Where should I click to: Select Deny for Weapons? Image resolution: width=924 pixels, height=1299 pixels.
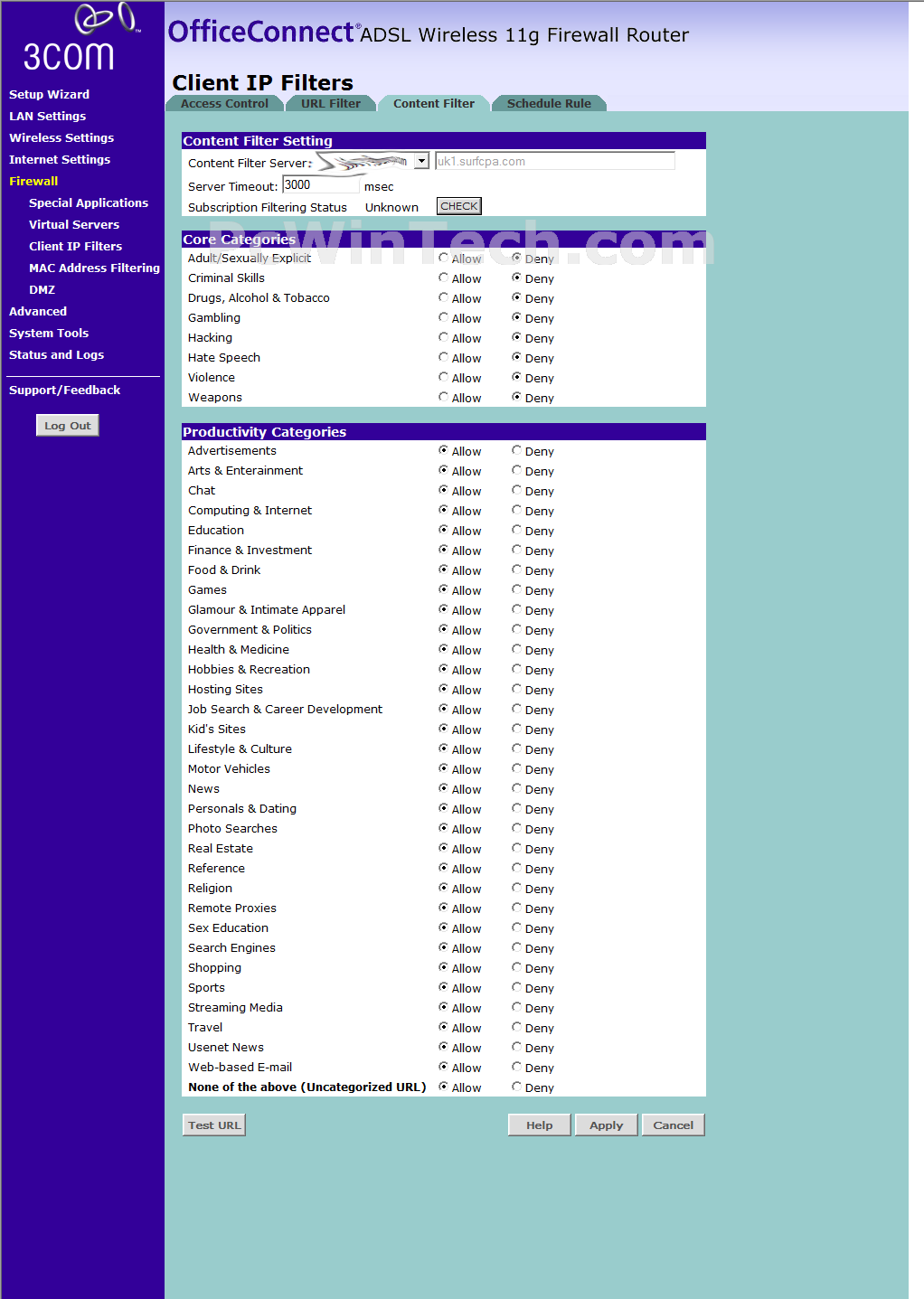tap(516, 397)
